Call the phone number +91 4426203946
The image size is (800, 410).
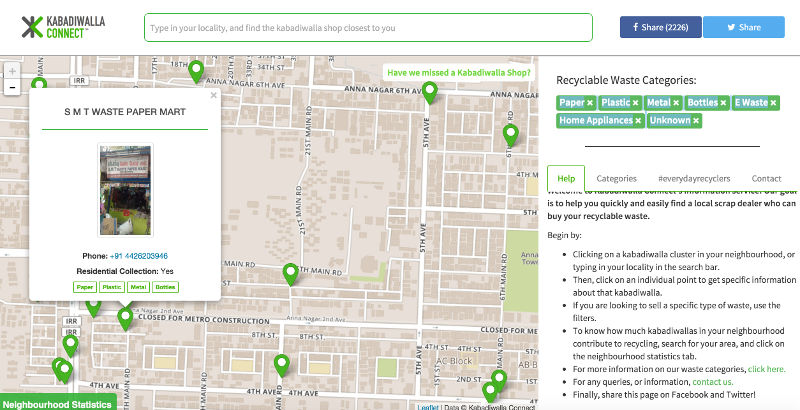[x=138, y=256]
